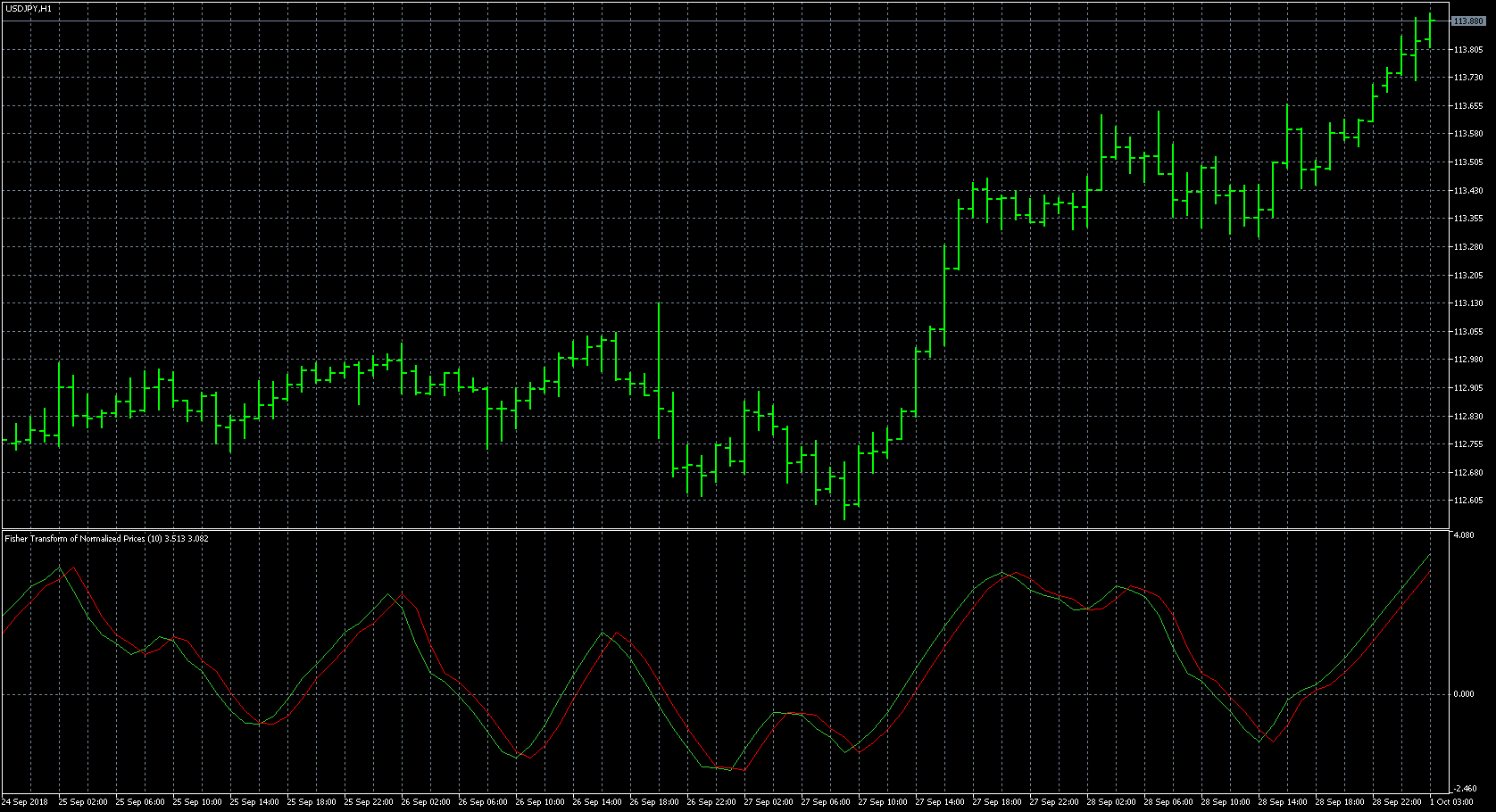Click the 26 Sep 14:00 time label
Image resolution: width=1496 pixels, height=812 pixels.
point(597,802)
